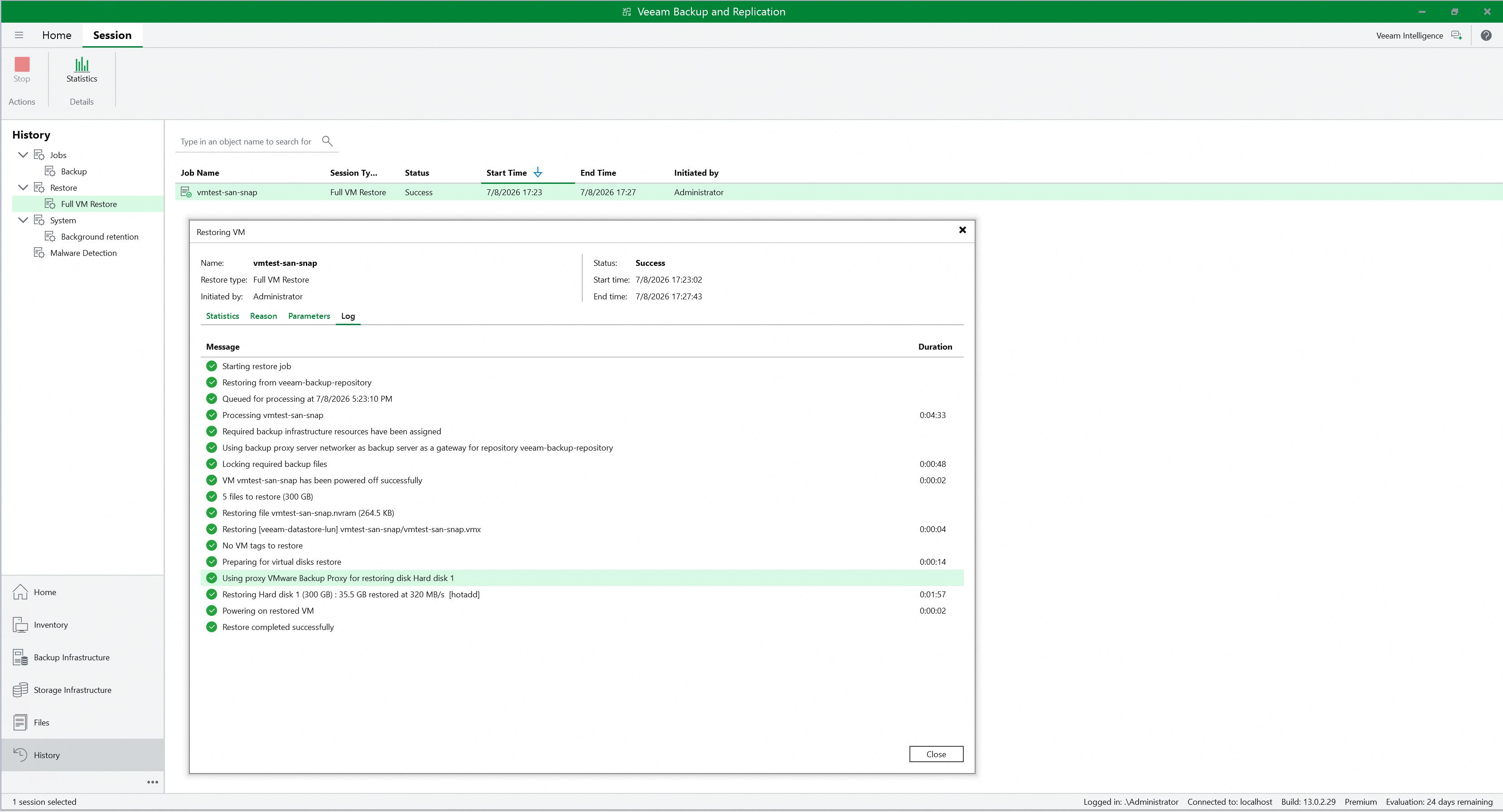Image resolution: width=1503 pixels, height=812 pixels.
Task: Sort by the Initiated by column header
Action: pos(696,173)
